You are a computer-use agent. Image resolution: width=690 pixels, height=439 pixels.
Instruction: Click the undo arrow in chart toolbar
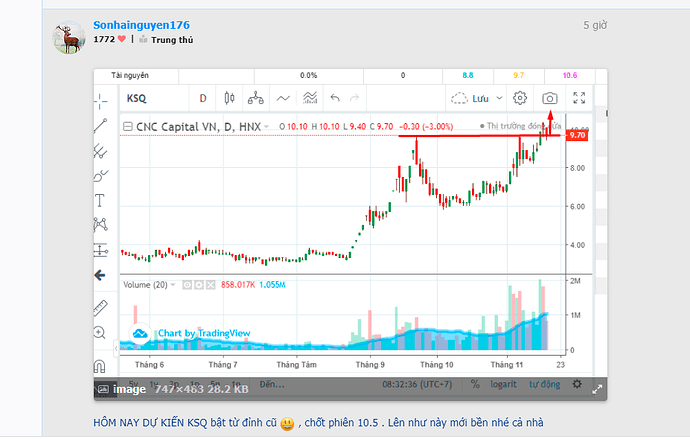coord(335,98)
